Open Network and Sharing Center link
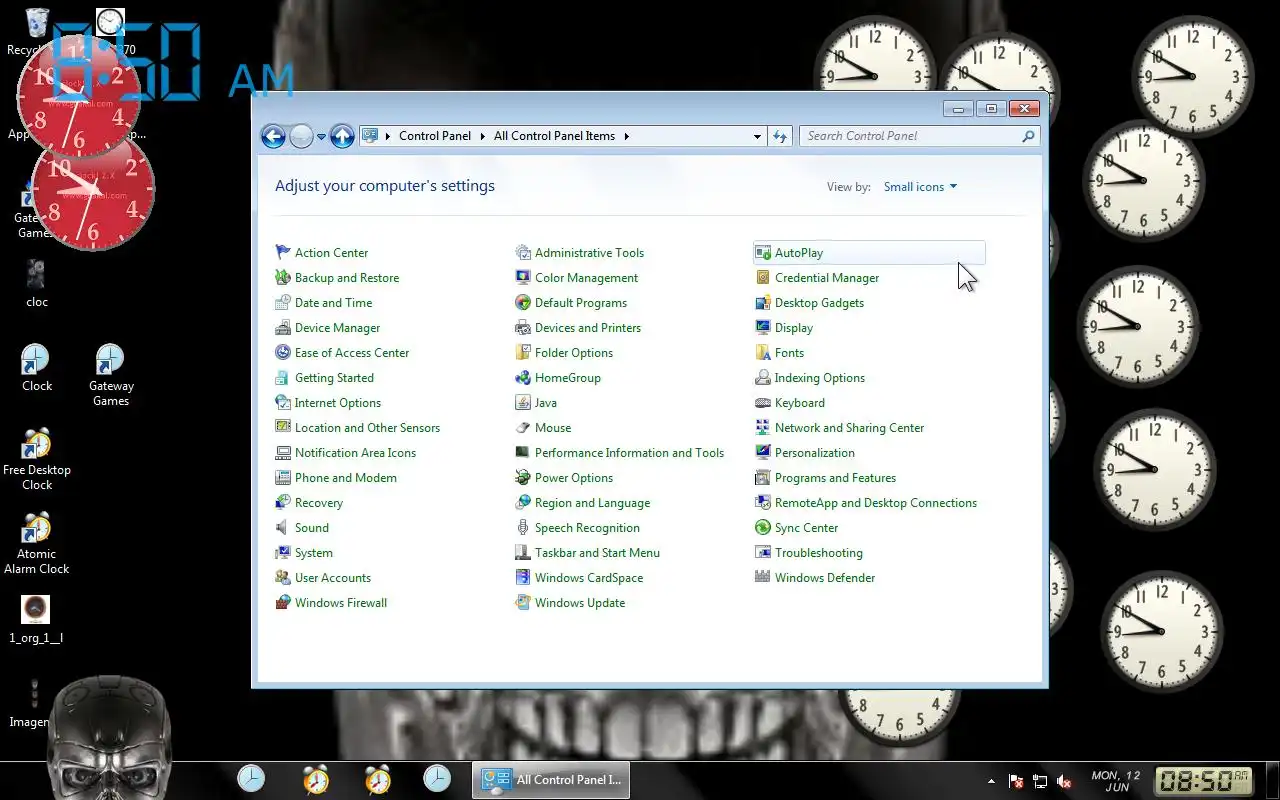This screenshot has width=1280, height=800. point(849,428)
